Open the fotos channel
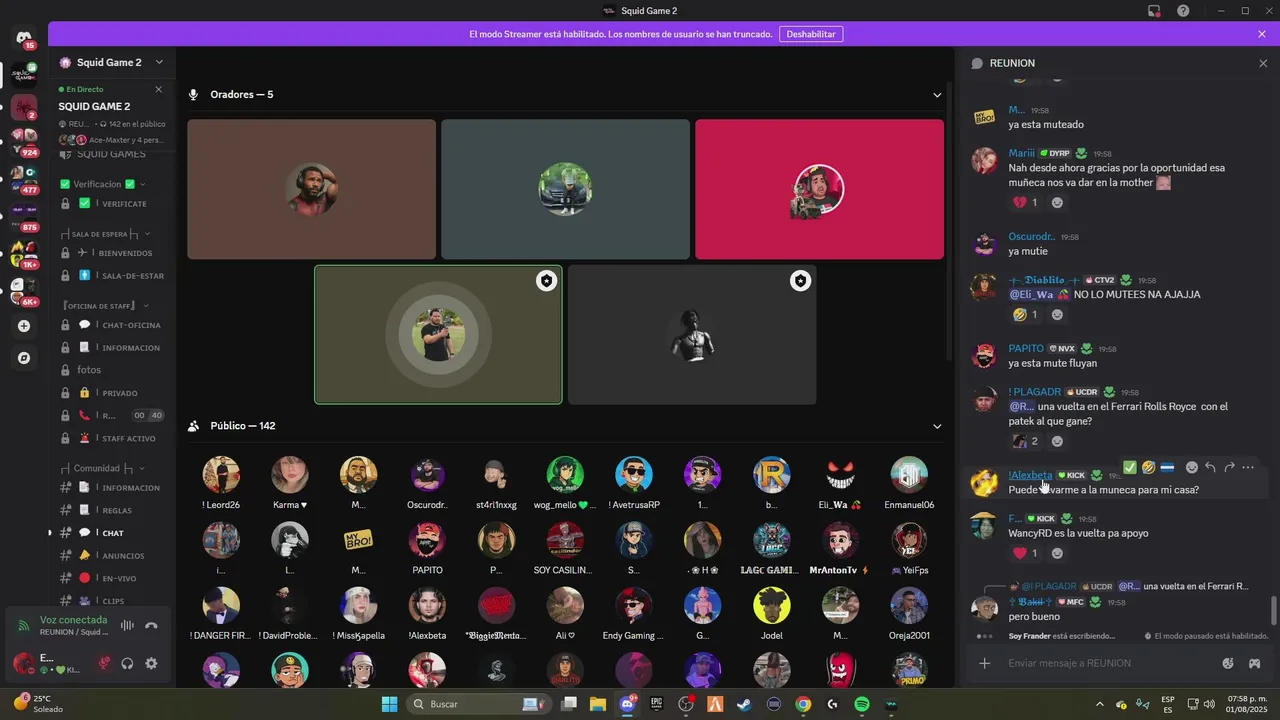 point(112,370)
